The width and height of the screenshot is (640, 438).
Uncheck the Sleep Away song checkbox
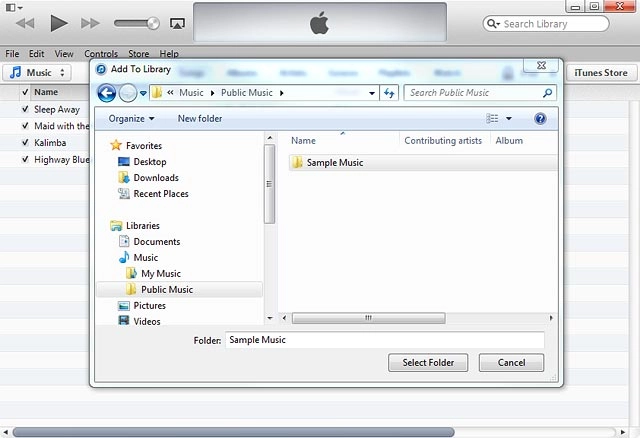tap(25, 109)
